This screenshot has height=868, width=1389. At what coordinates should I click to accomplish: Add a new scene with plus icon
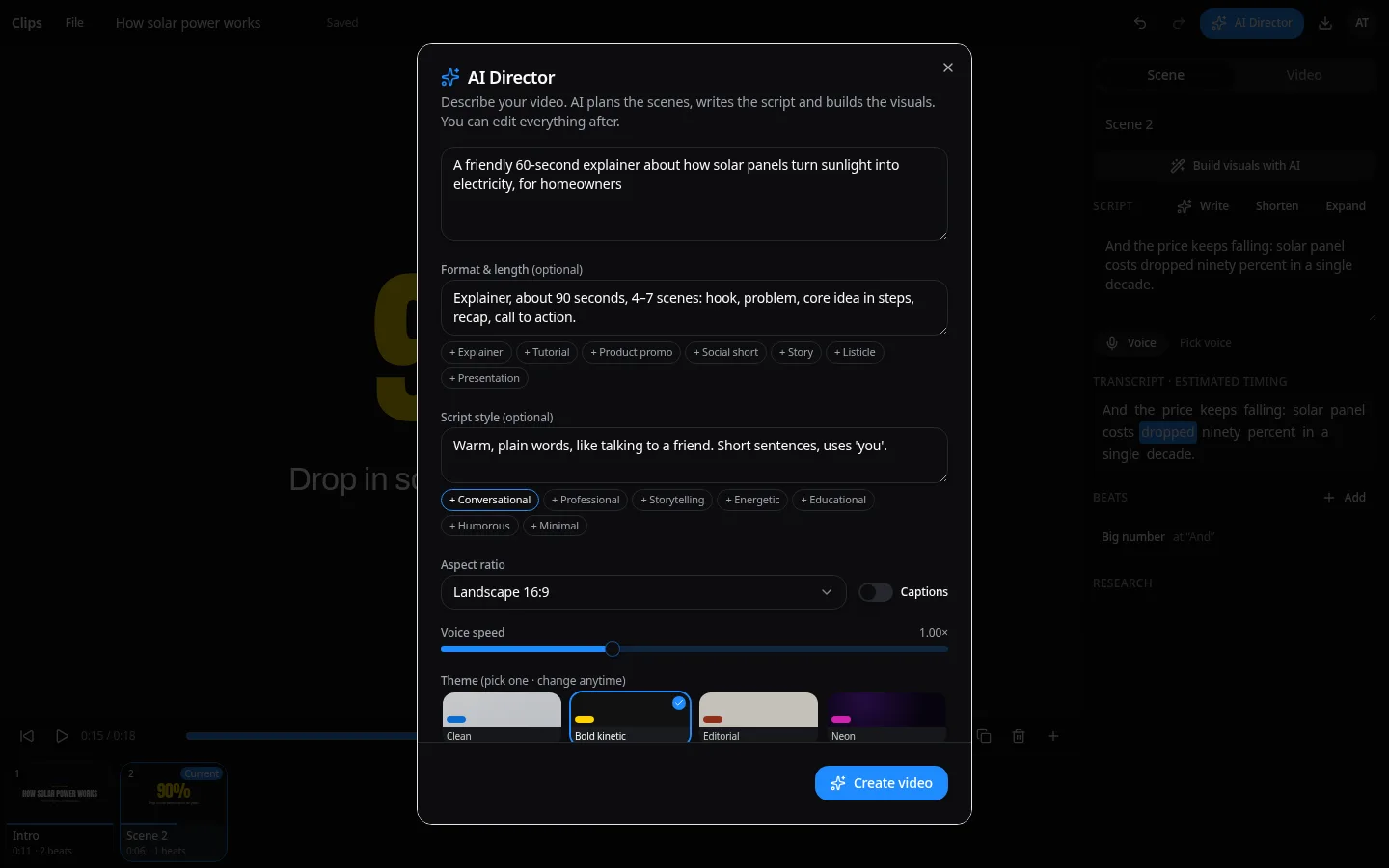1053,736
